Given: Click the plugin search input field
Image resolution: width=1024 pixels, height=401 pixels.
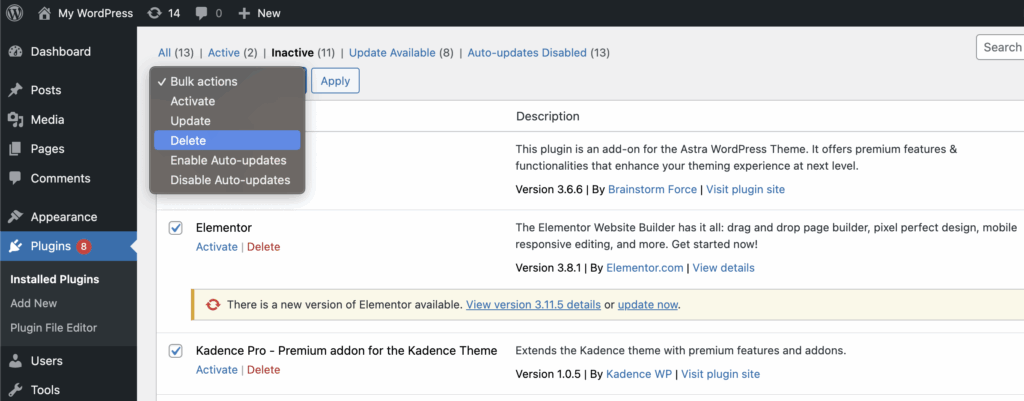Looking at the screenshot, I should pyautogui.click(x=1000, y=47).
